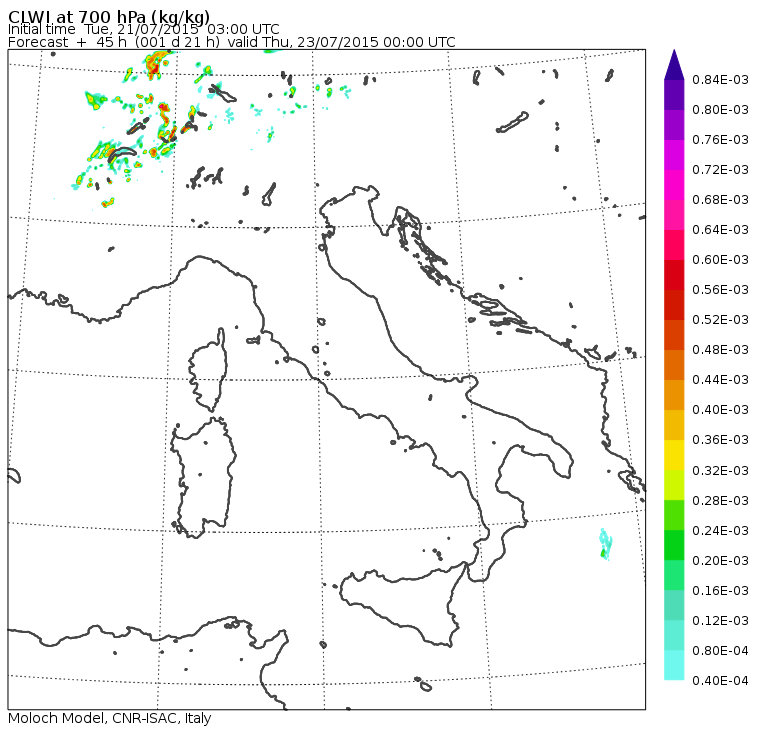The width and height of the screenshot is (760, 731).
Task: Click the small cyan cloud patch southeast of Italy
Action: [x=605, y=544]
